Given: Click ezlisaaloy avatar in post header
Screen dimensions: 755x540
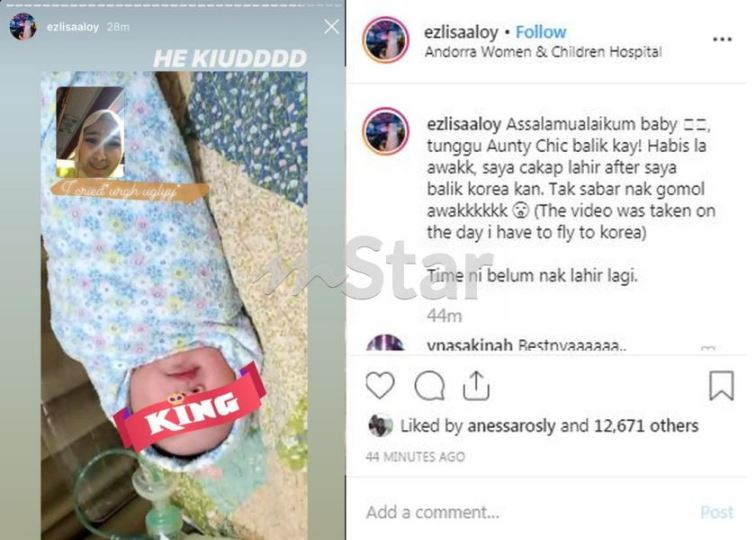Looking at the screenshot, I should [386, 40].
